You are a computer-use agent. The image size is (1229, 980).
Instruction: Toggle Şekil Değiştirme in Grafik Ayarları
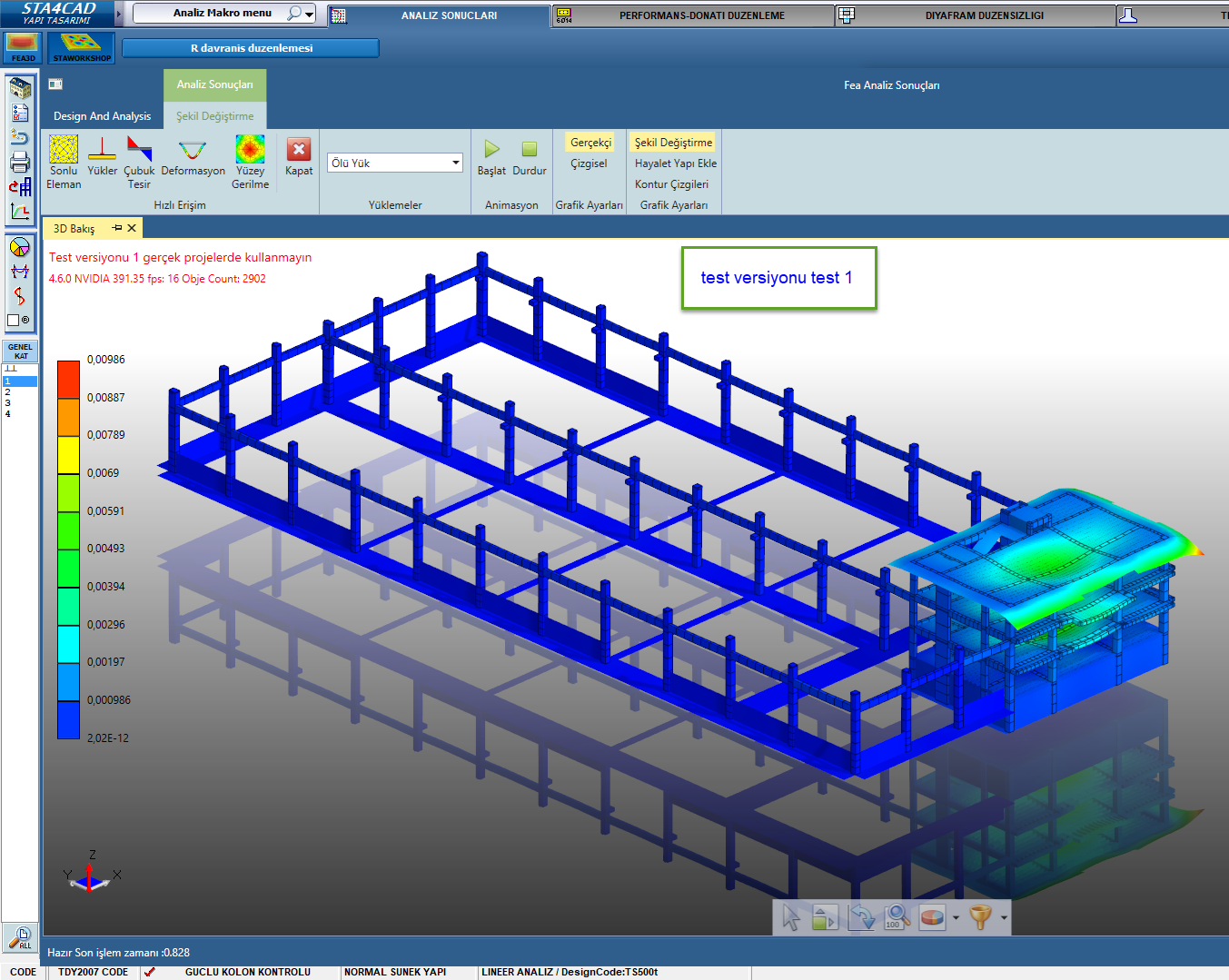(673, 143)
